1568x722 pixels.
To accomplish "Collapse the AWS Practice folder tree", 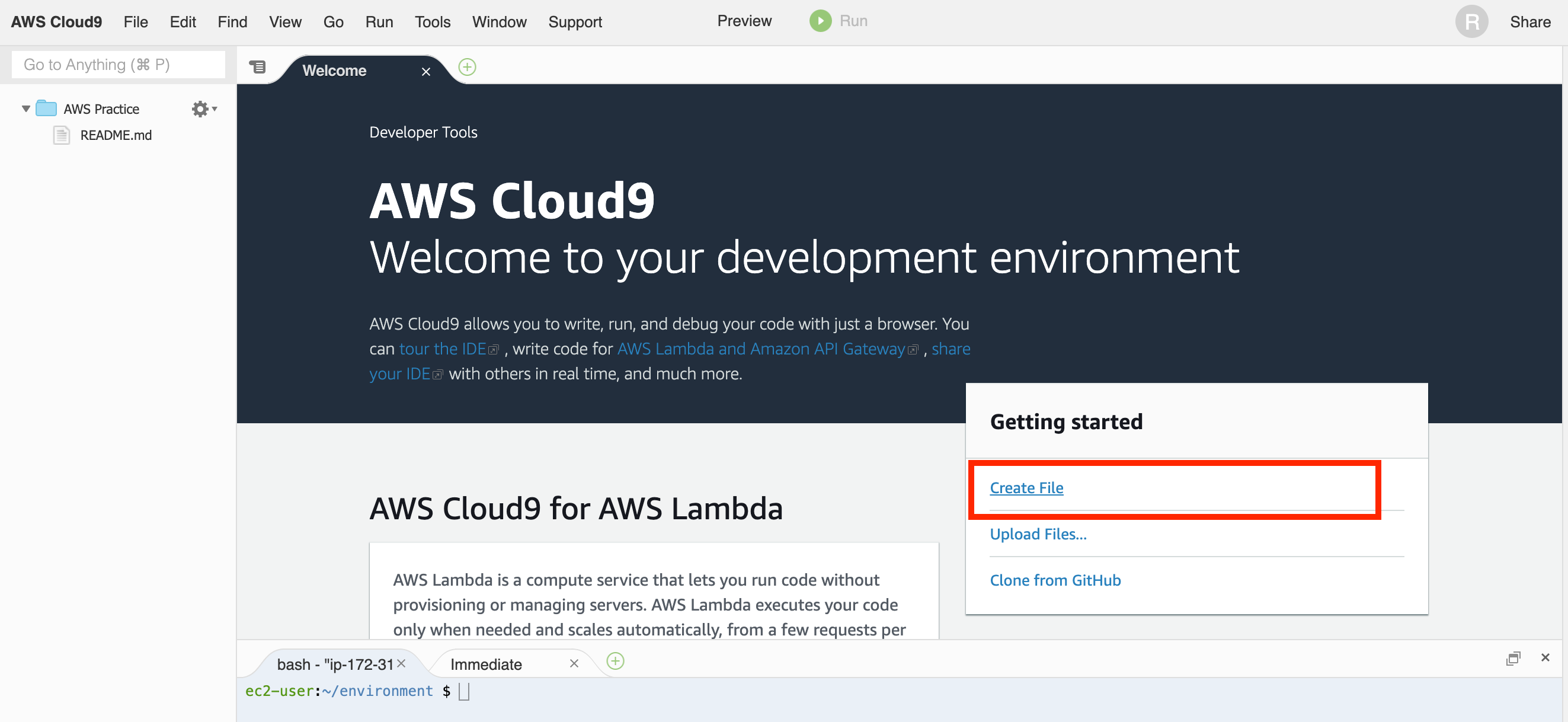I will pyautogui.click(x=25, y=108).
